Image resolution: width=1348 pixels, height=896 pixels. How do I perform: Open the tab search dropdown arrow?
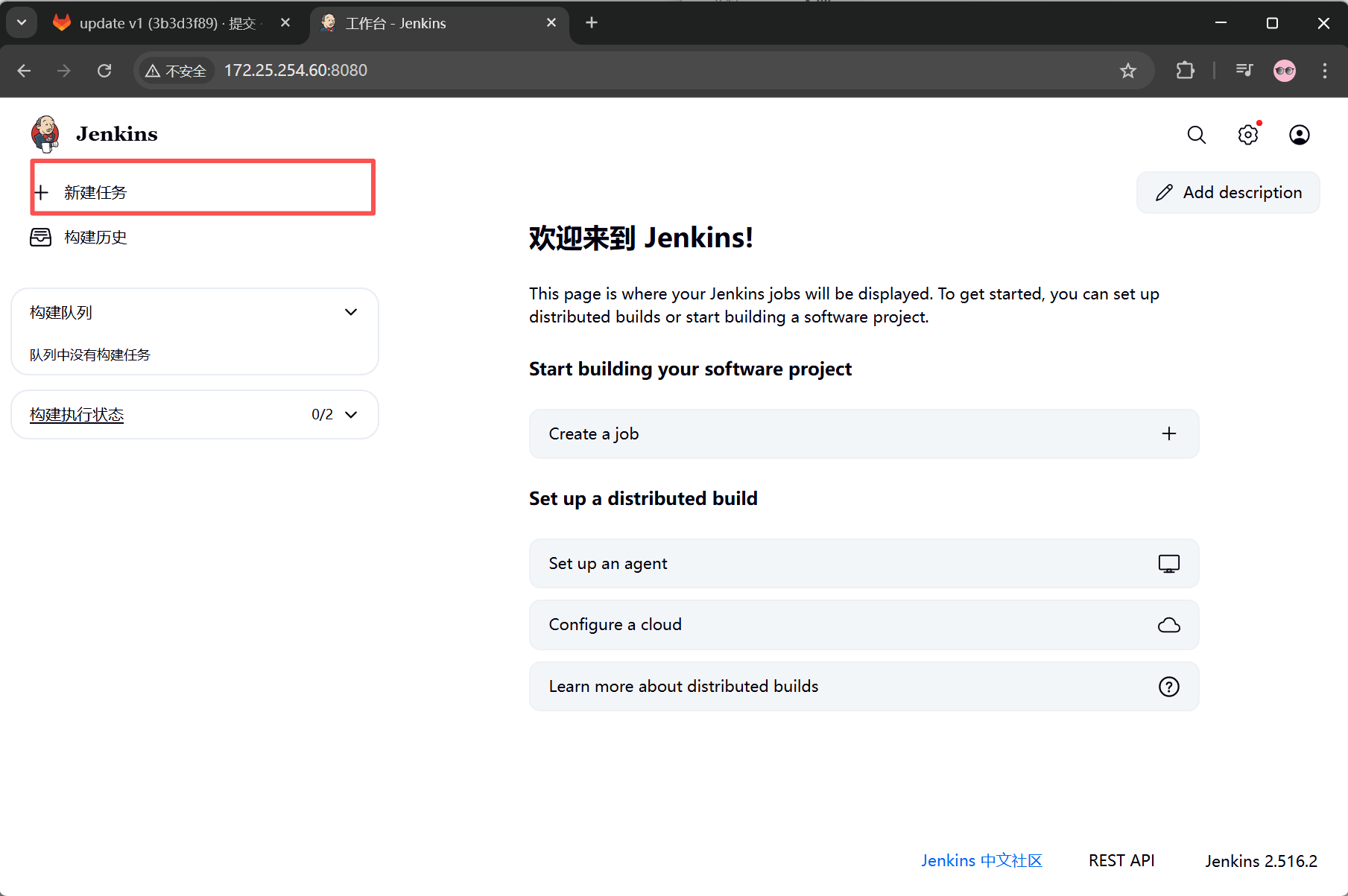pyautogui.click(x=22, y=23)
